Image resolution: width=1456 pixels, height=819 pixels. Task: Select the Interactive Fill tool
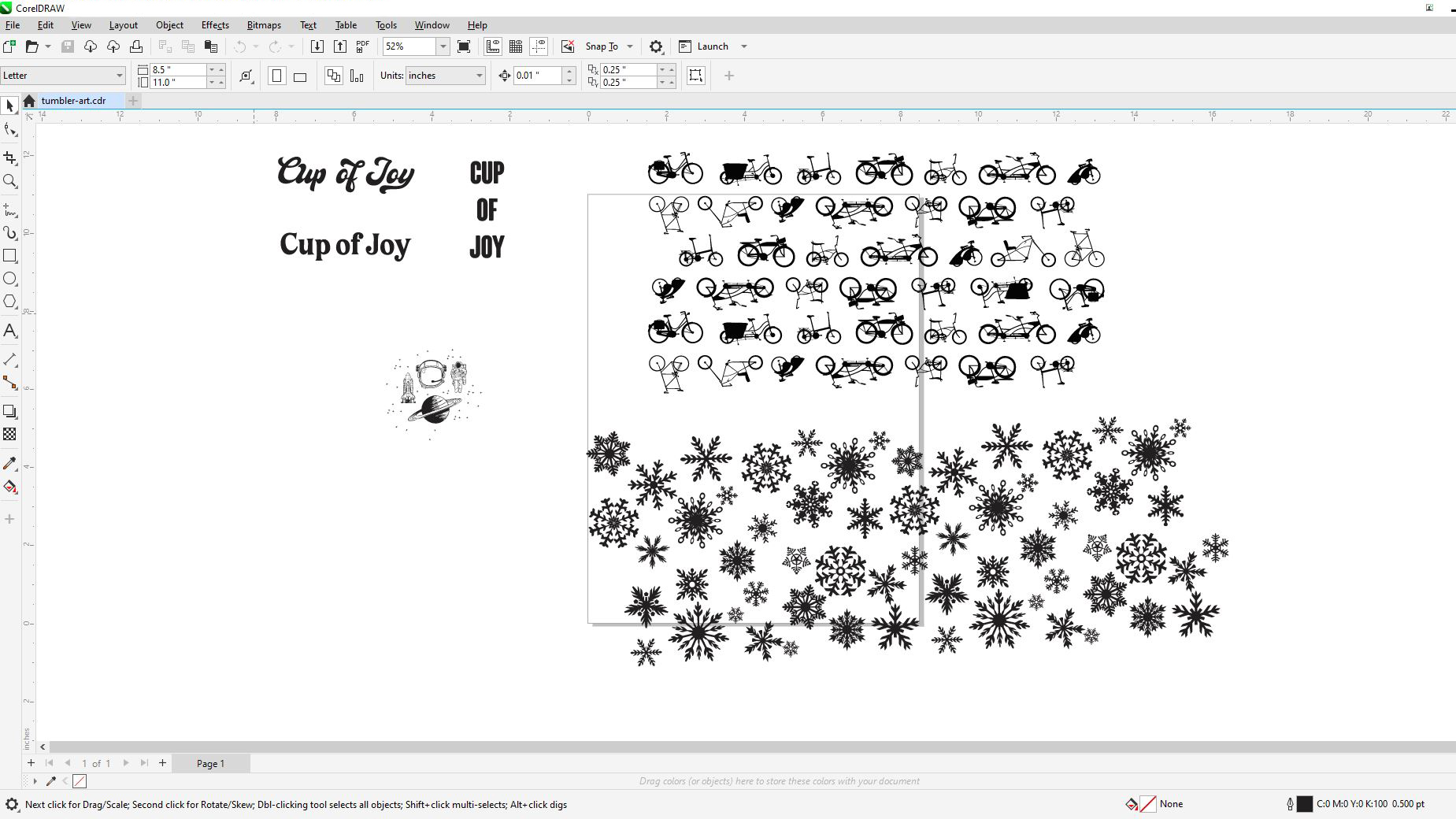click(10, 487)
